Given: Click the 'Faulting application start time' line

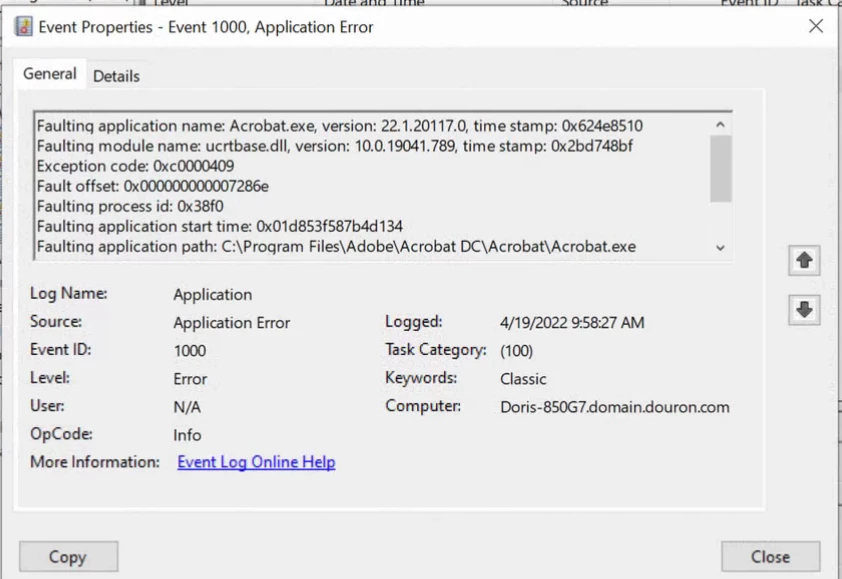Looking at the screenshot, I should click(220, 226).
